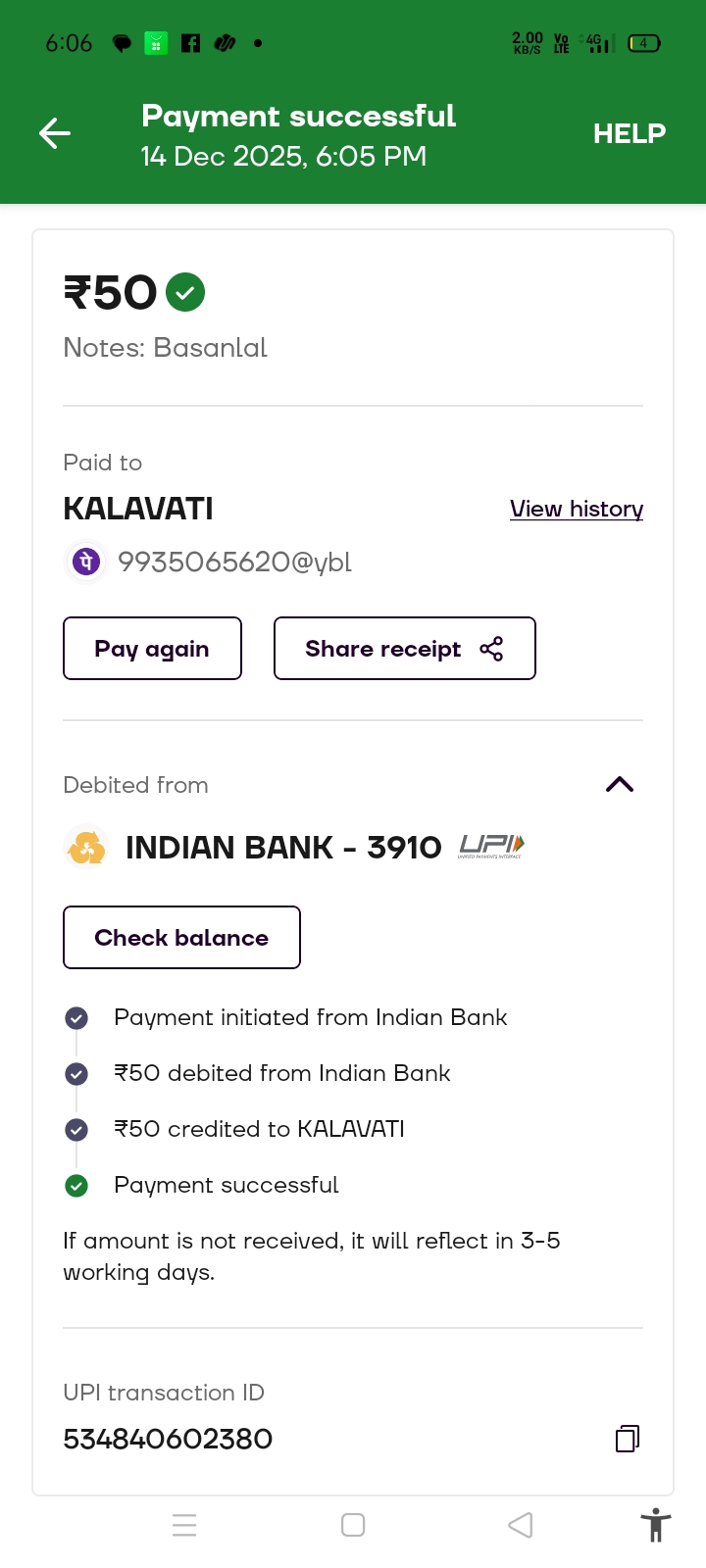Tap the Android back navigation triangle

[x=521, y=1525]
